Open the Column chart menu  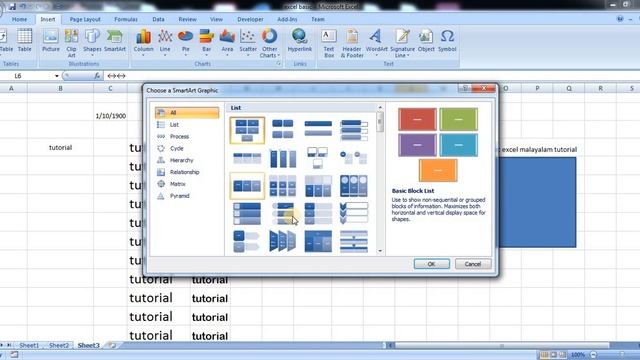tap(144, 42)
